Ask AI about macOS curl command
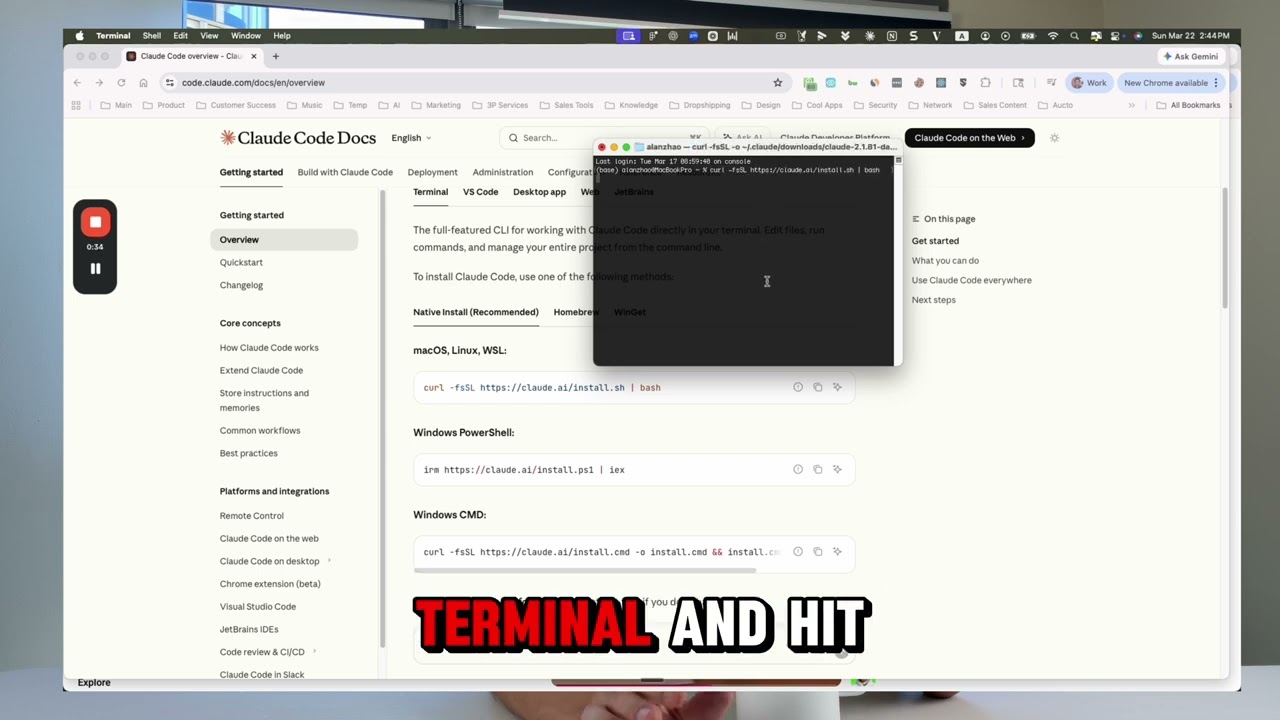This screenshot has width=1280, height=720. click(837, 387)
